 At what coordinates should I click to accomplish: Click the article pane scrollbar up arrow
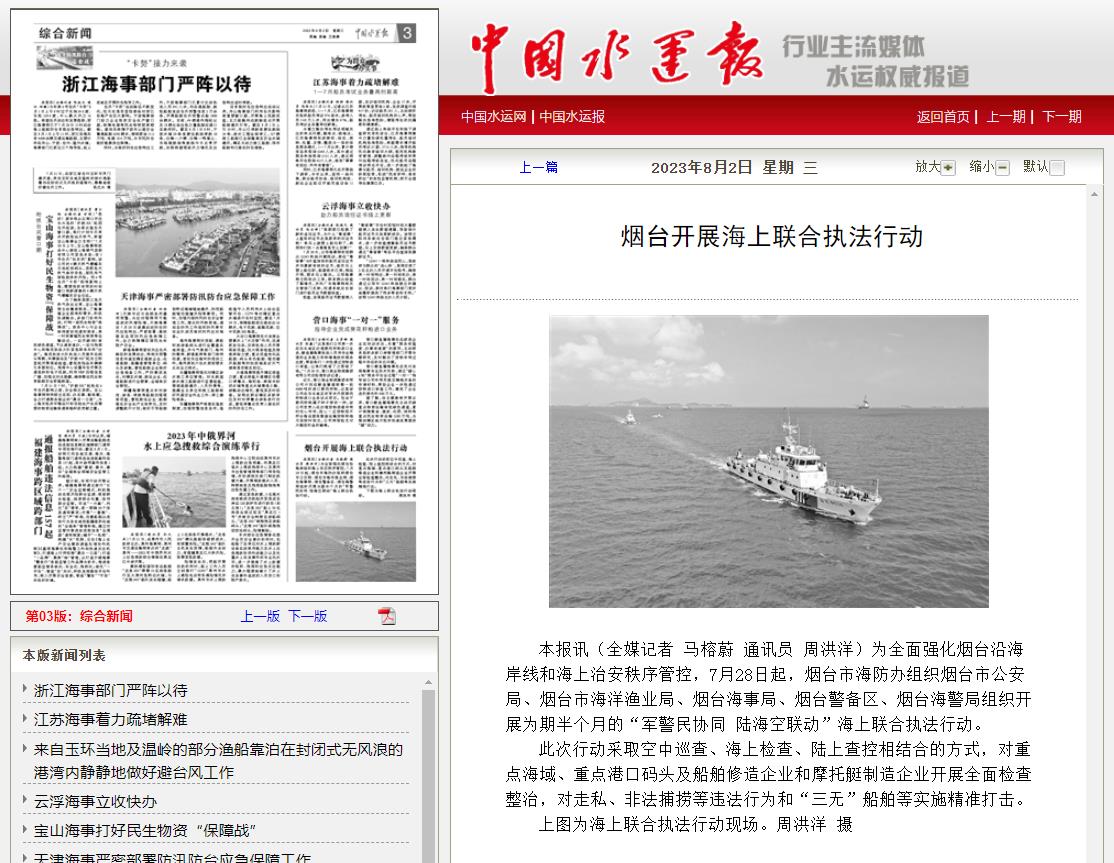[x=1094, y=194]
